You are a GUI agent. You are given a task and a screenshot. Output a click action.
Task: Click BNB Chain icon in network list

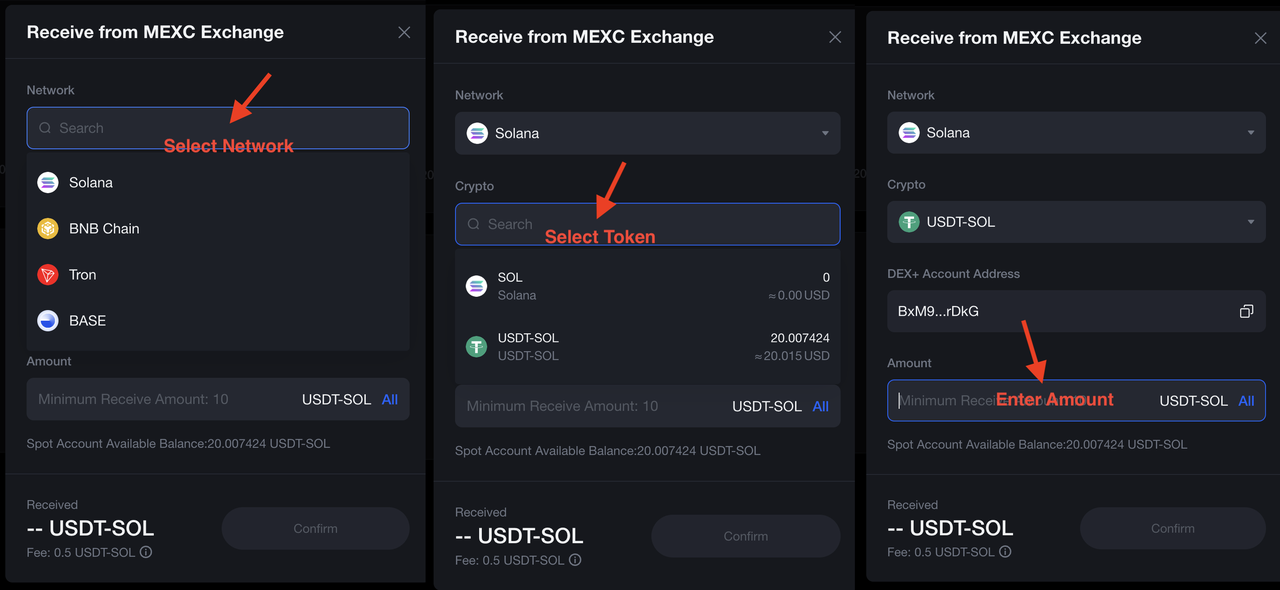click(x=48, y=228)
